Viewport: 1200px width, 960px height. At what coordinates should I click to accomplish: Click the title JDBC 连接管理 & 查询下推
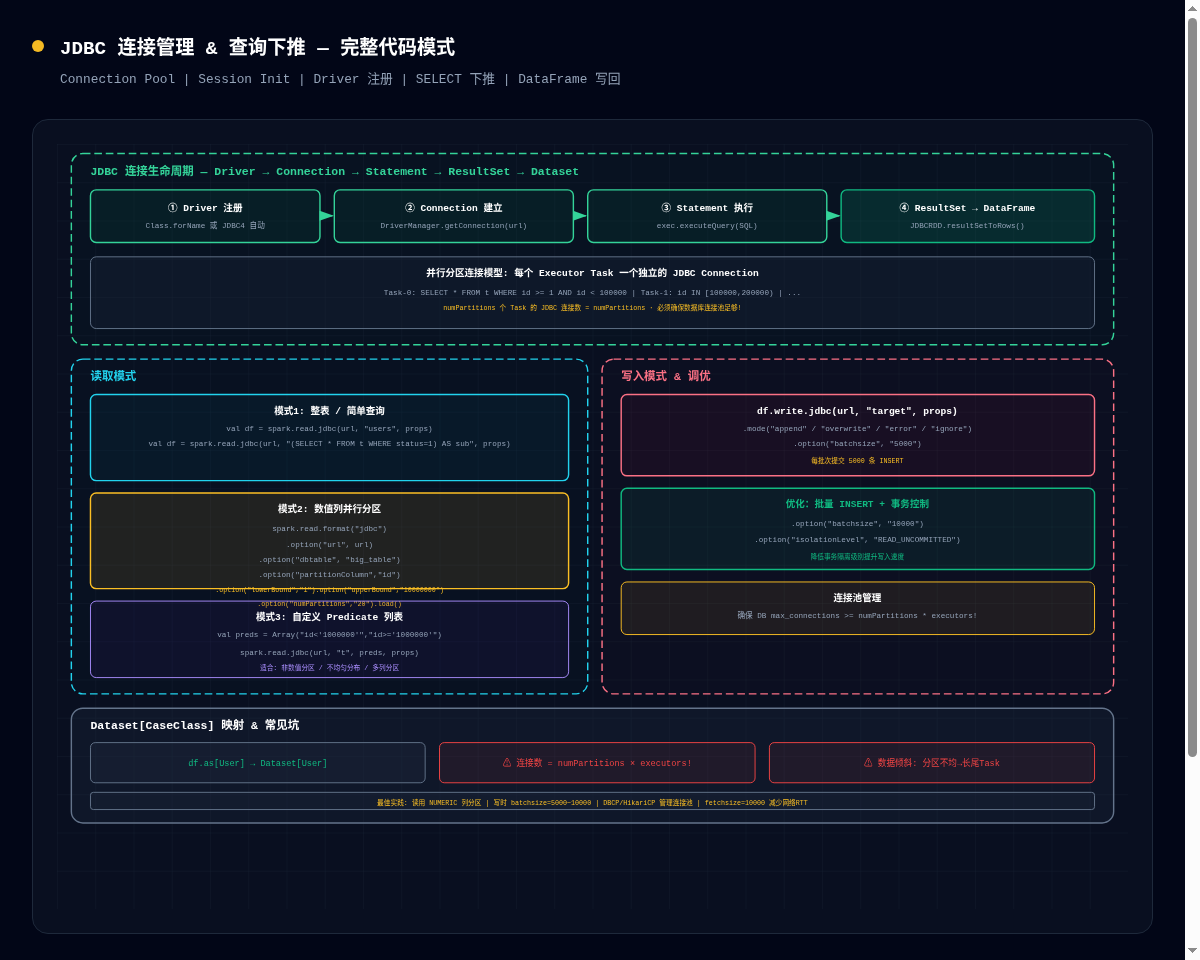pyautogui.click(x=257, y=48)
